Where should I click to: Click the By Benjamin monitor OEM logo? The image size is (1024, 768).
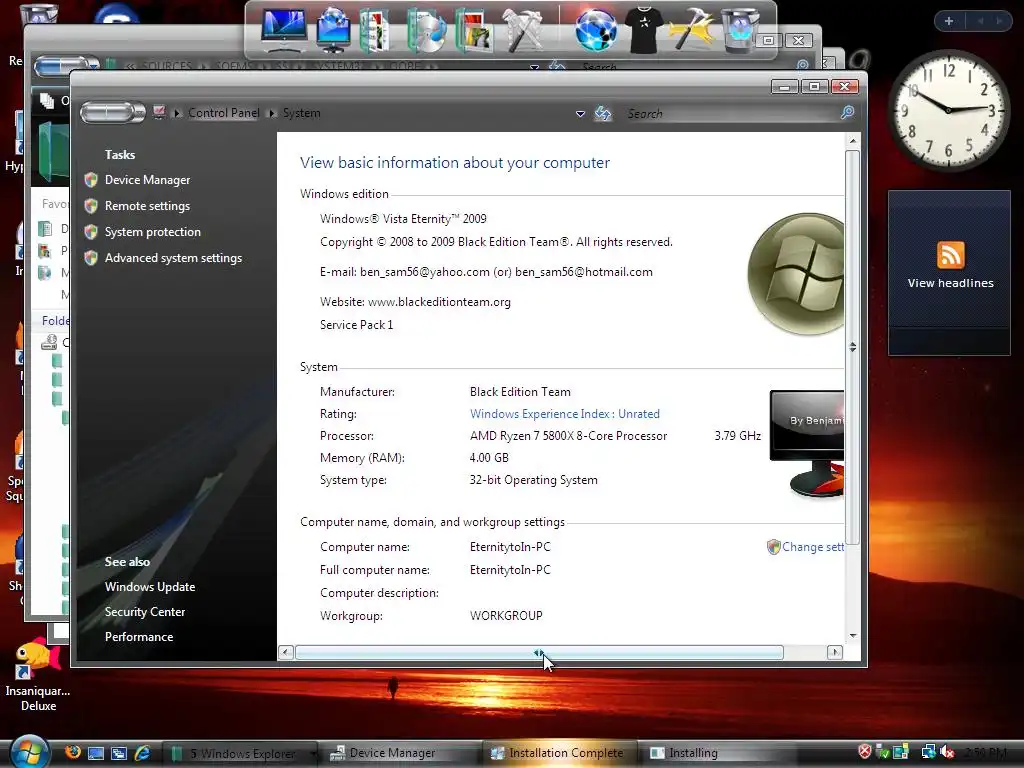(807, 444)
